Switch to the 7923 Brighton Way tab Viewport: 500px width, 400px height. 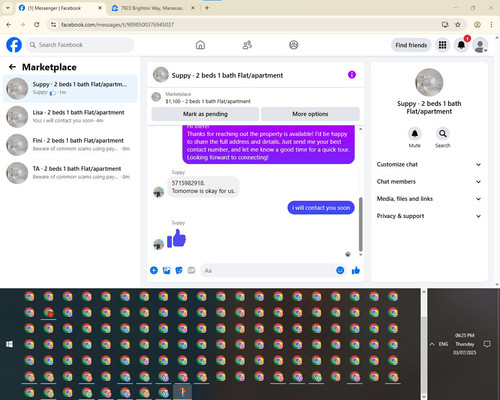pos(152,8)
